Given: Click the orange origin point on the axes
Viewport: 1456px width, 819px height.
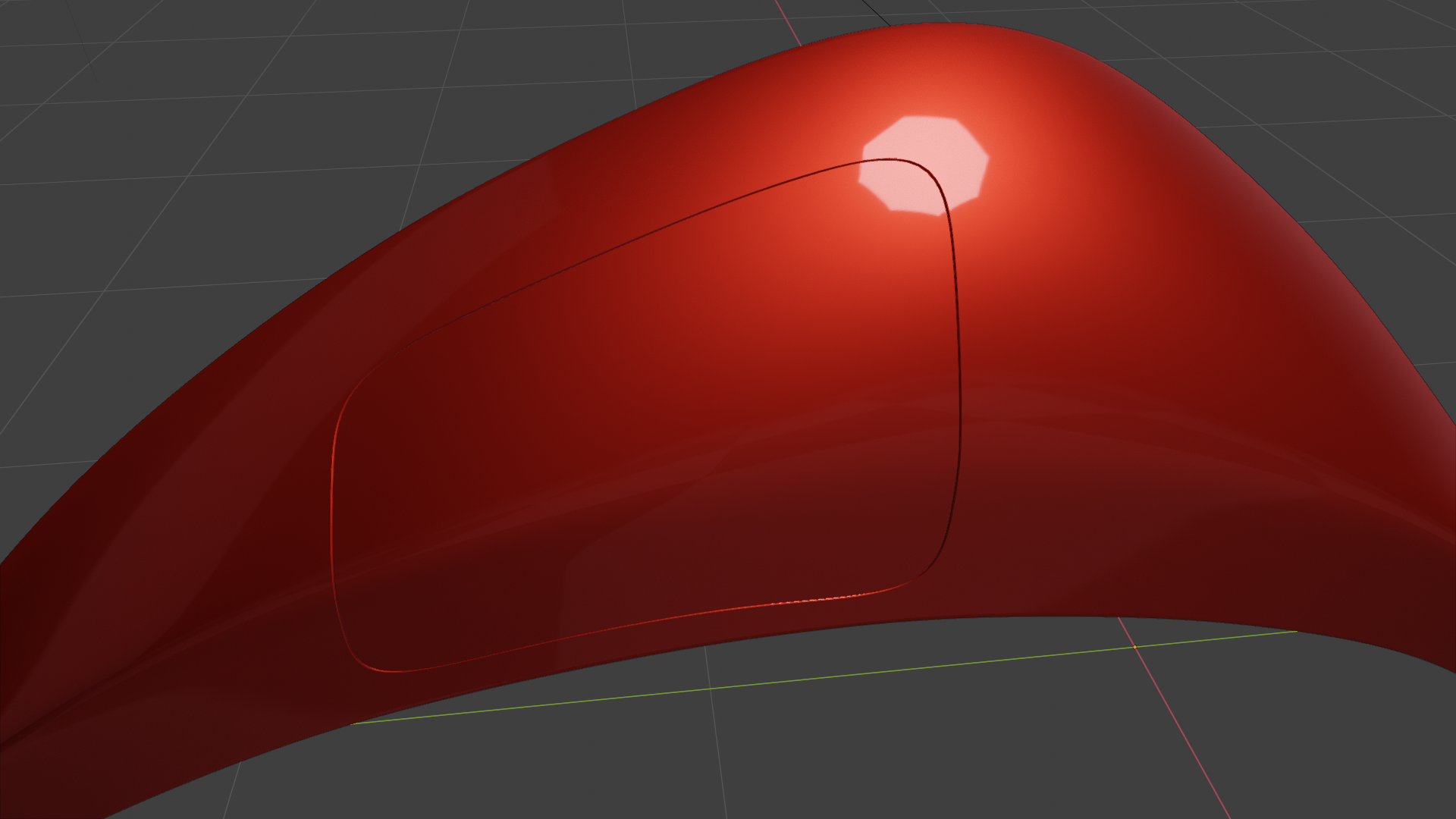Looking at the screenshot, I should [1134, 647].
